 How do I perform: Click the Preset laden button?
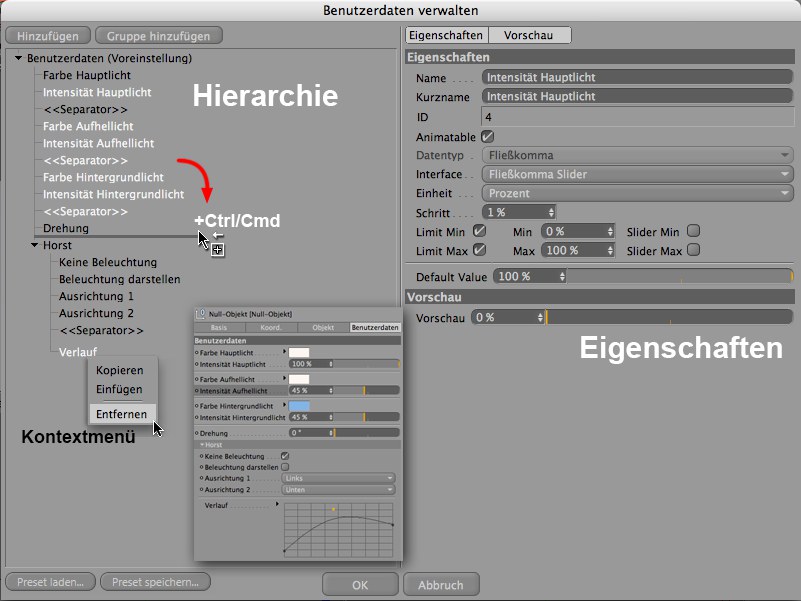tap(51, 581)
